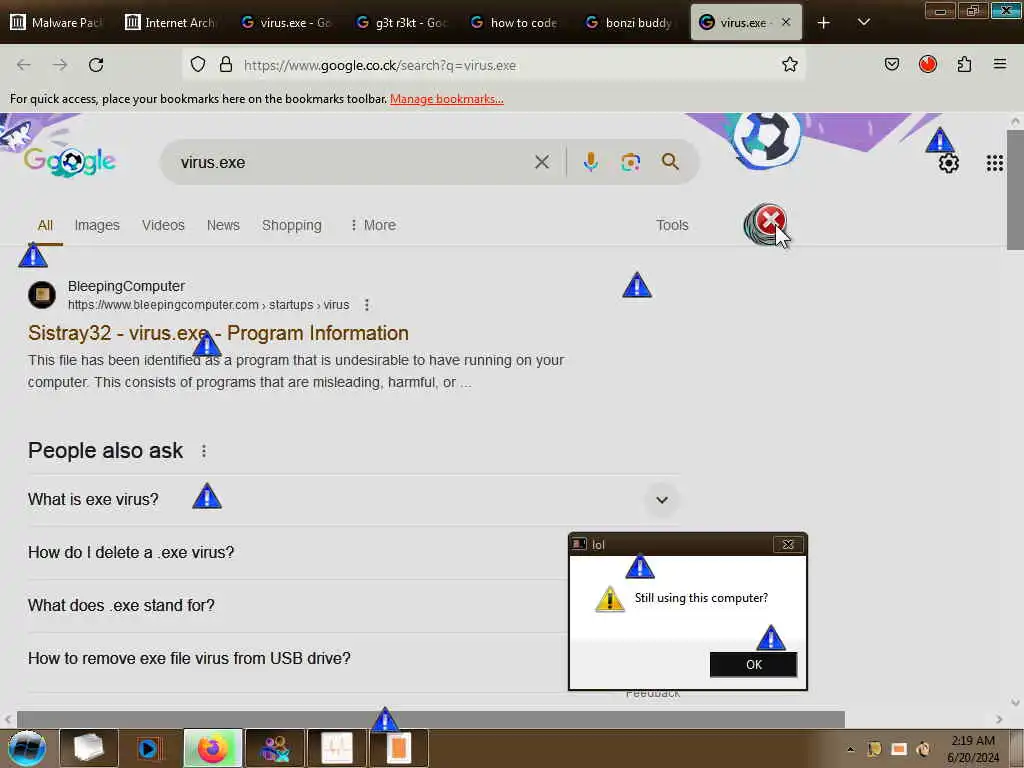Click the Google doodle logo
Image resolution: width=1024 pixels, height=768 pixels.
[x=69, y=161]
